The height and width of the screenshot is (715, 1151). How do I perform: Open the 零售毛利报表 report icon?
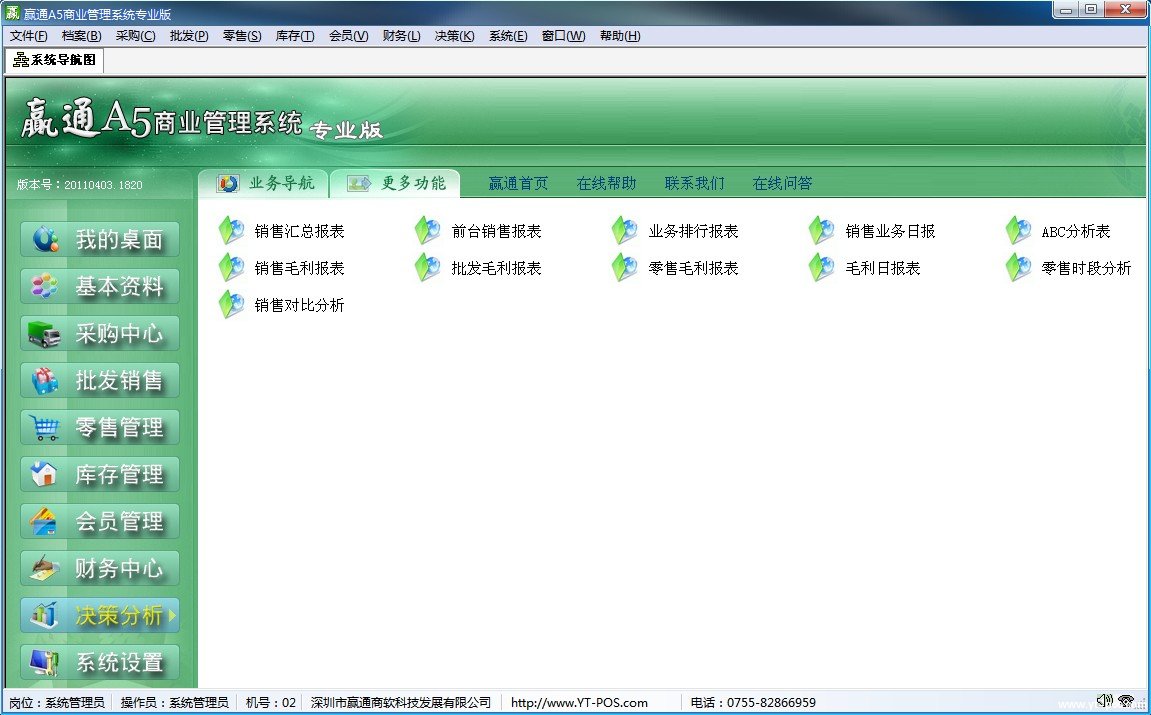(625, 268)
